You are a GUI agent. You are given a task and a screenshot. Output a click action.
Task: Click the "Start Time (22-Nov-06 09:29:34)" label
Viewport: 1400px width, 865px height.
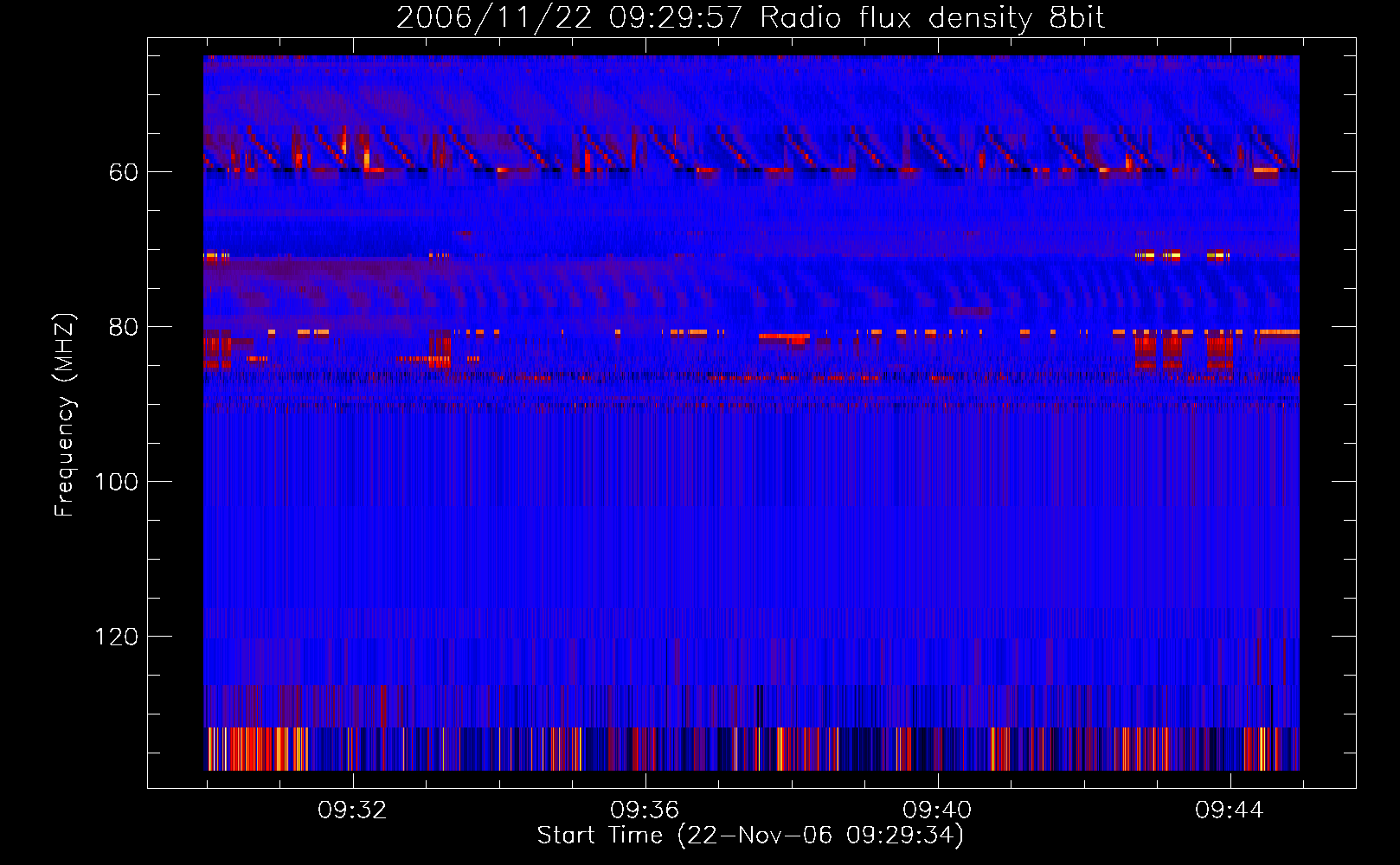750,836
